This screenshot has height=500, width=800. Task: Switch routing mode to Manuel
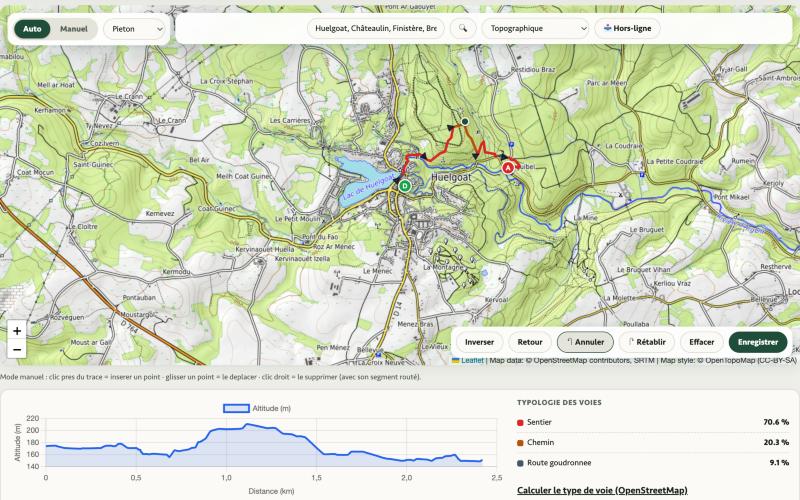73,29
